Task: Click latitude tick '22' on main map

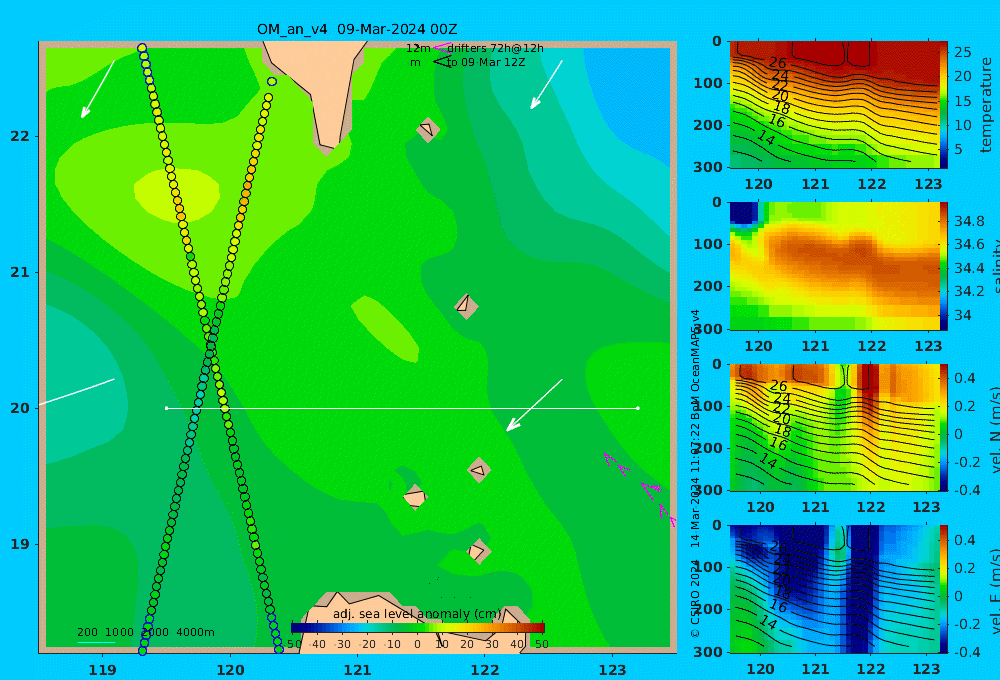Action: tap(20, 136)
